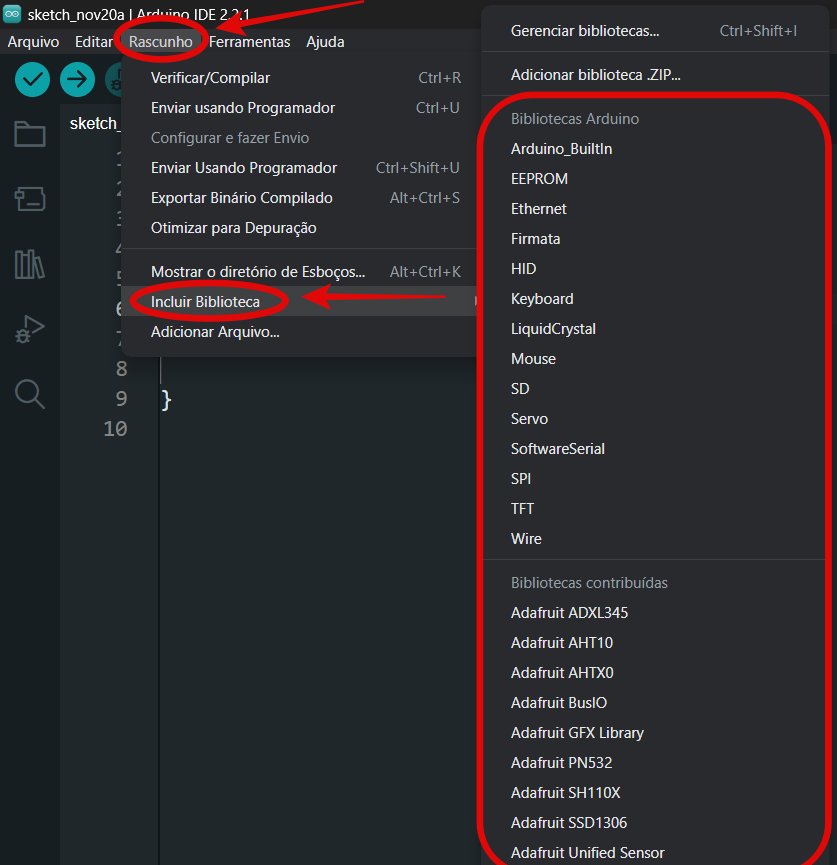This screenshot has height=865, width=837.
Task: Open the Arquivo menu
Action: (x=33, y=42)
